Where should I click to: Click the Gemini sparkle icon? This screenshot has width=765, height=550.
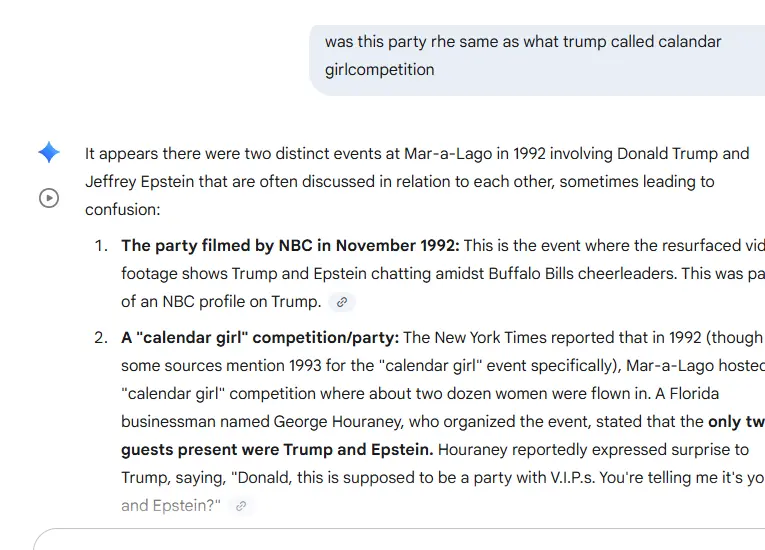[x=49, y=153]
